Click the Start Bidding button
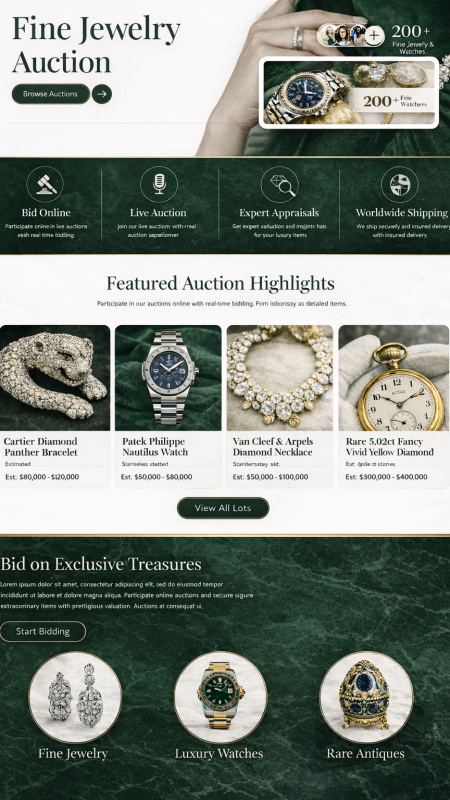 (43, 632)
